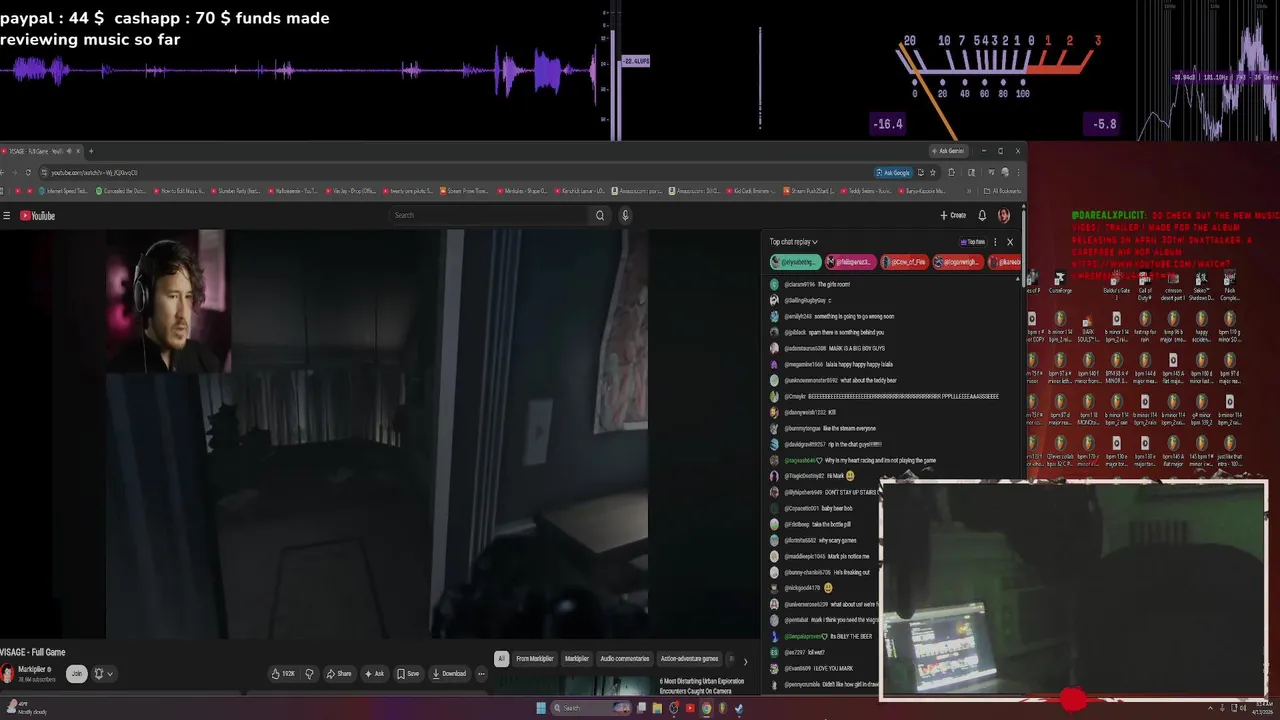The width and height of the screenshot is (1280, 720).
Task: Bookmark this page with star icon
Action: pos(932,173)
